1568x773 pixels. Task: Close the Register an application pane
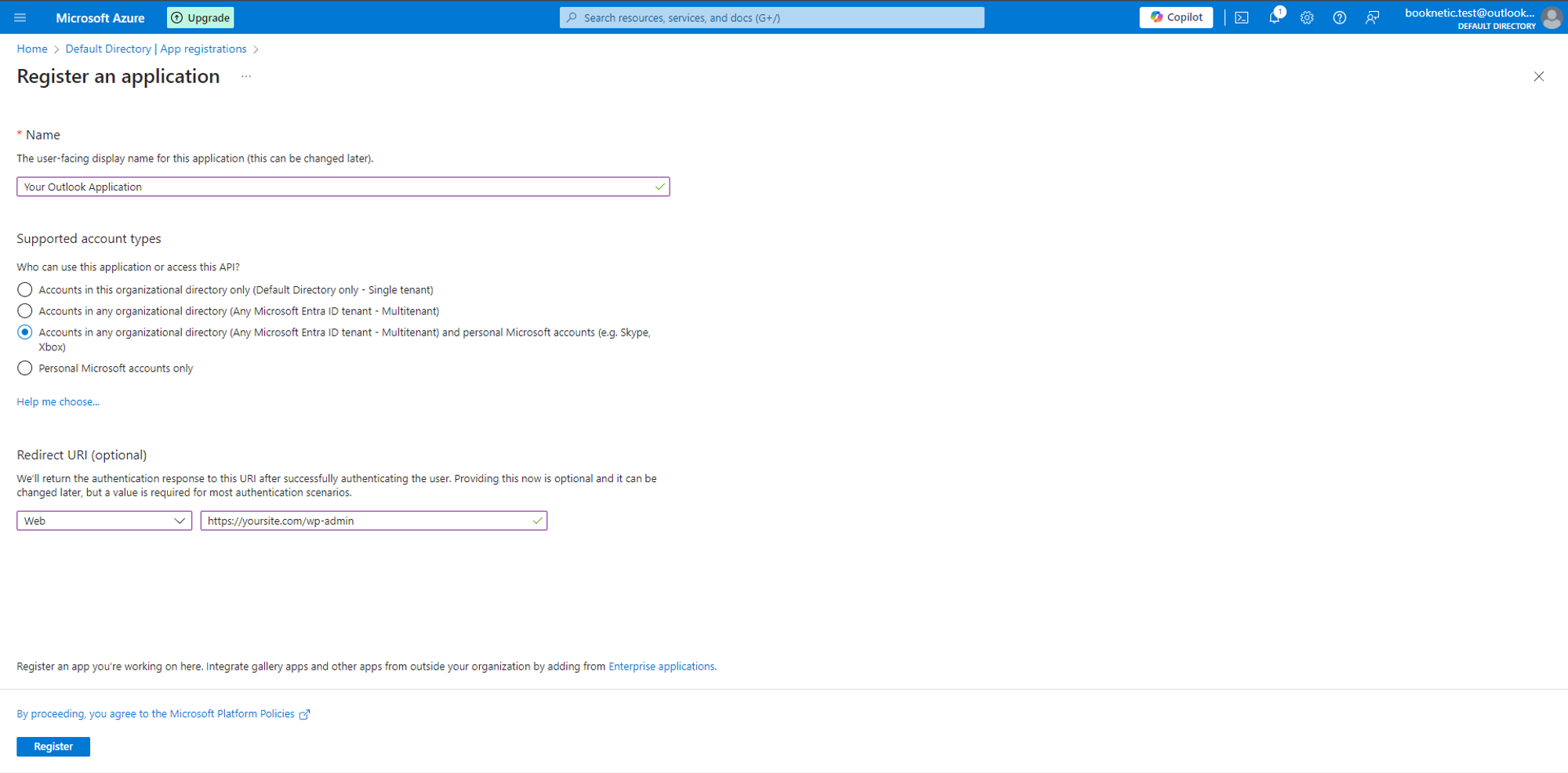(1539, 76)
